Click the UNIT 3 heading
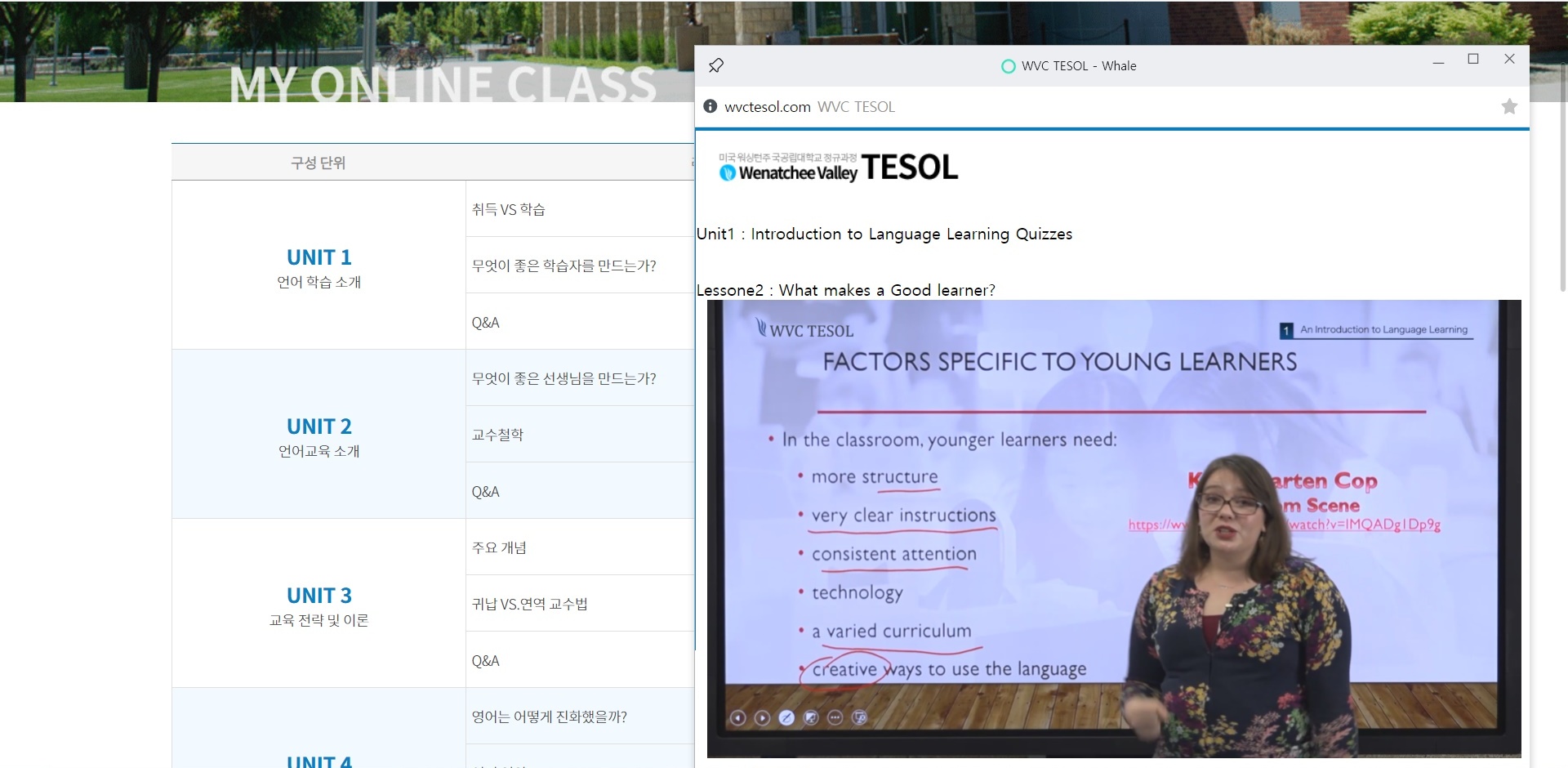This screenshot has width=1568, height=768. pos(318,596)
